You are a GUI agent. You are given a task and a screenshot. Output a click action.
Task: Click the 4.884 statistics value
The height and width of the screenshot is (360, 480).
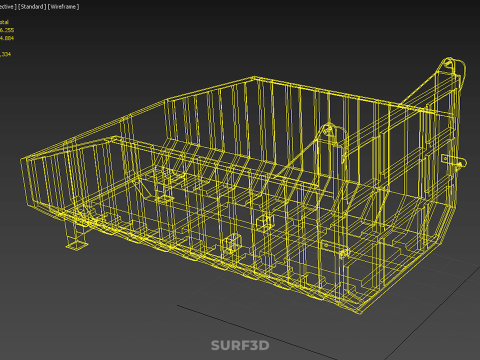pyautogui.click(x=7, y=38)
